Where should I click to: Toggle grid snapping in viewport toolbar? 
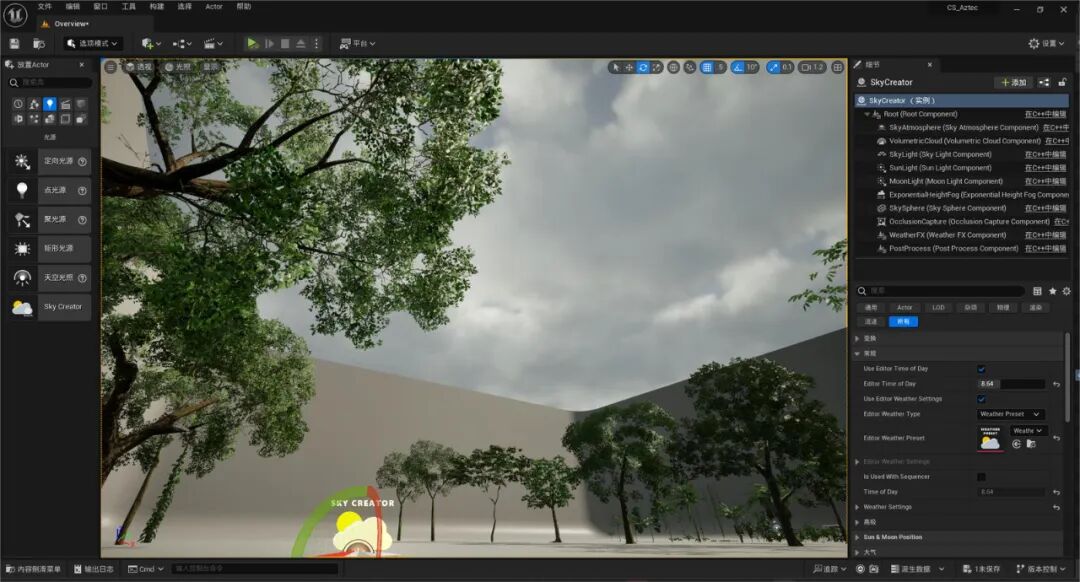(x=707, y=67)
